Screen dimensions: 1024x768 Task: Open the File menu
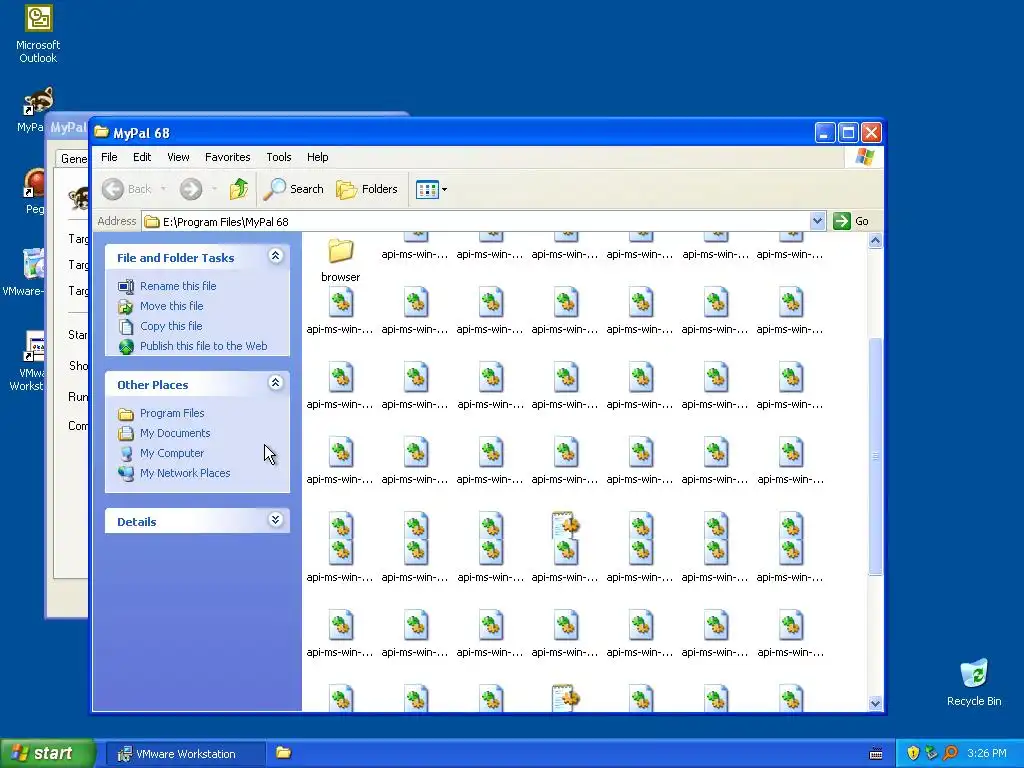pos(109,157)
